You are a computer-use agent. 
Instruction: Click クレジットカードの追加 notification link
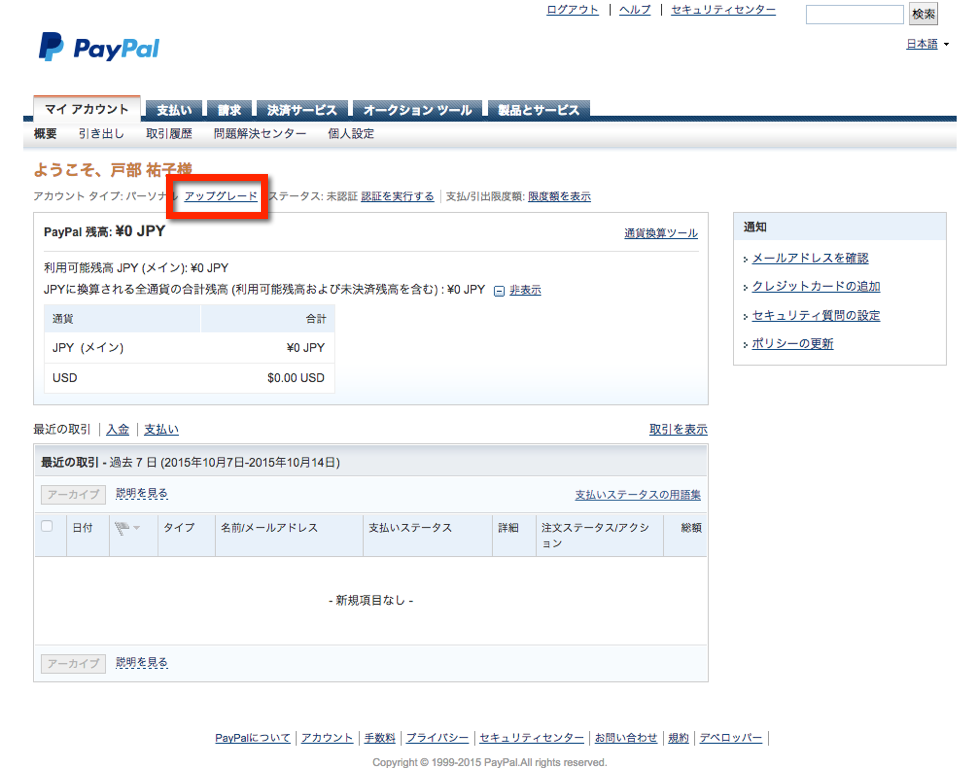point(815,287)
